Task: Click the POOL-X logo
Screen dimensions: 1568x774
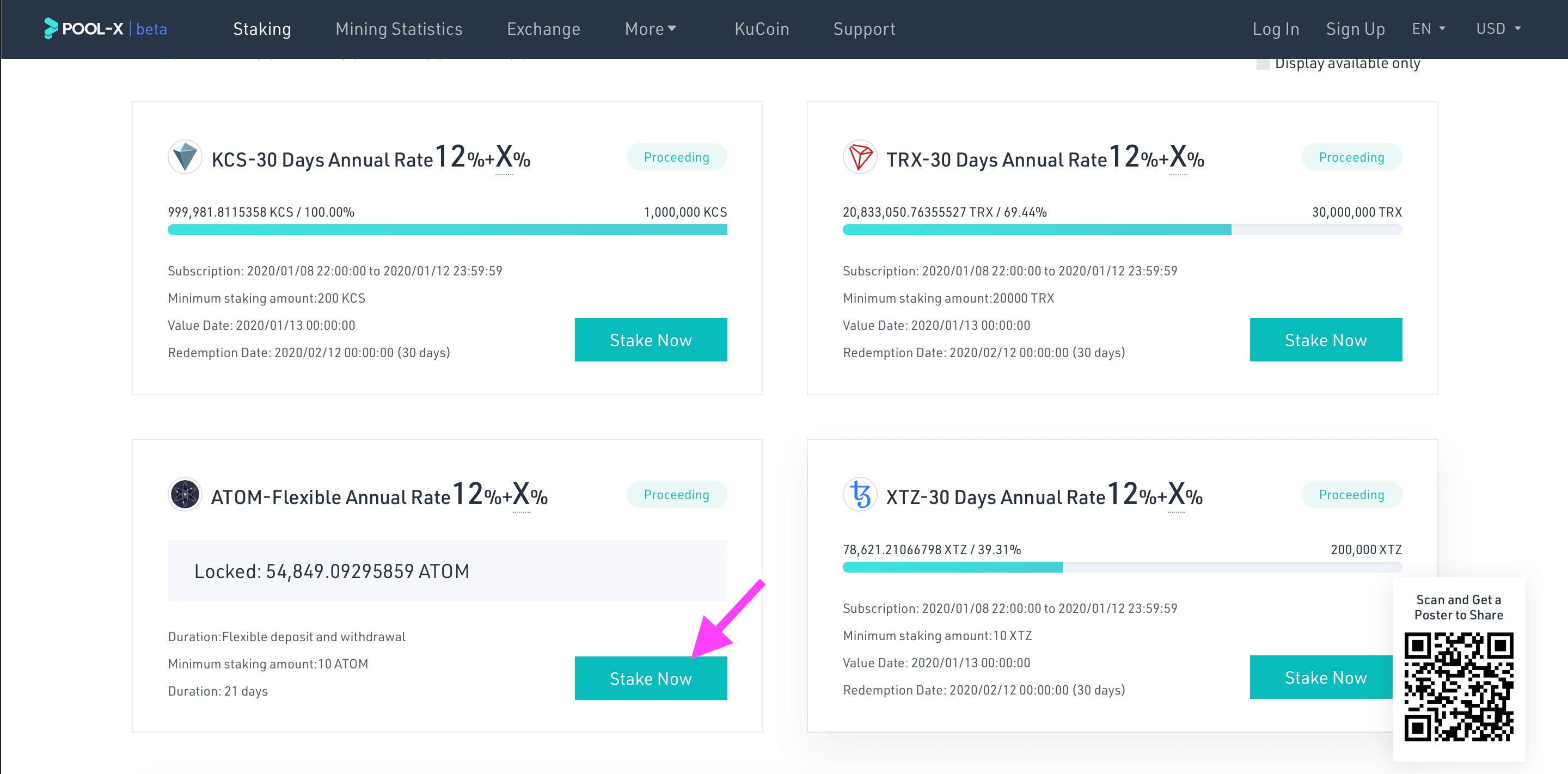Action: click(x=83, y=29)
